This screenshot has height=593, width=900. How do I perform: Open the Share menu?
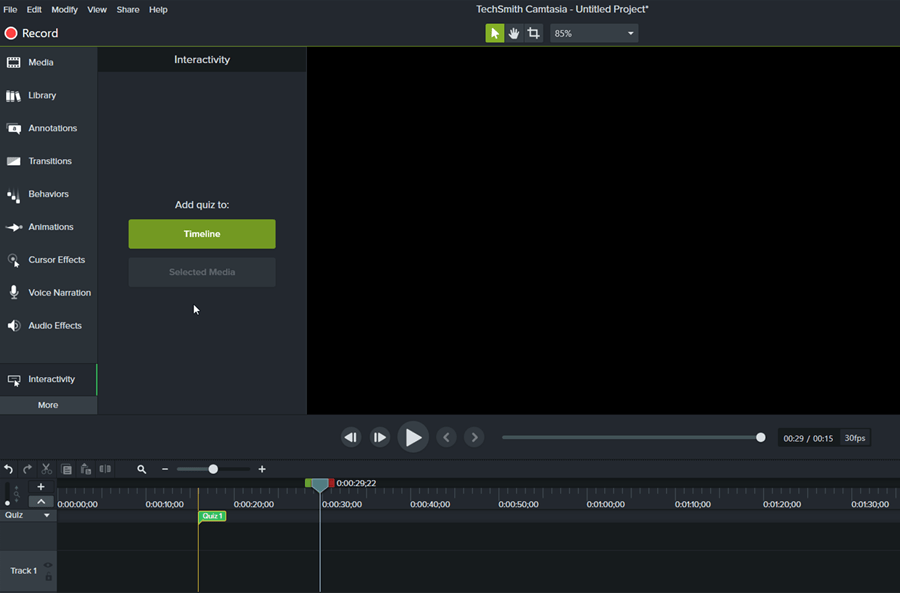tap(127, 9)
